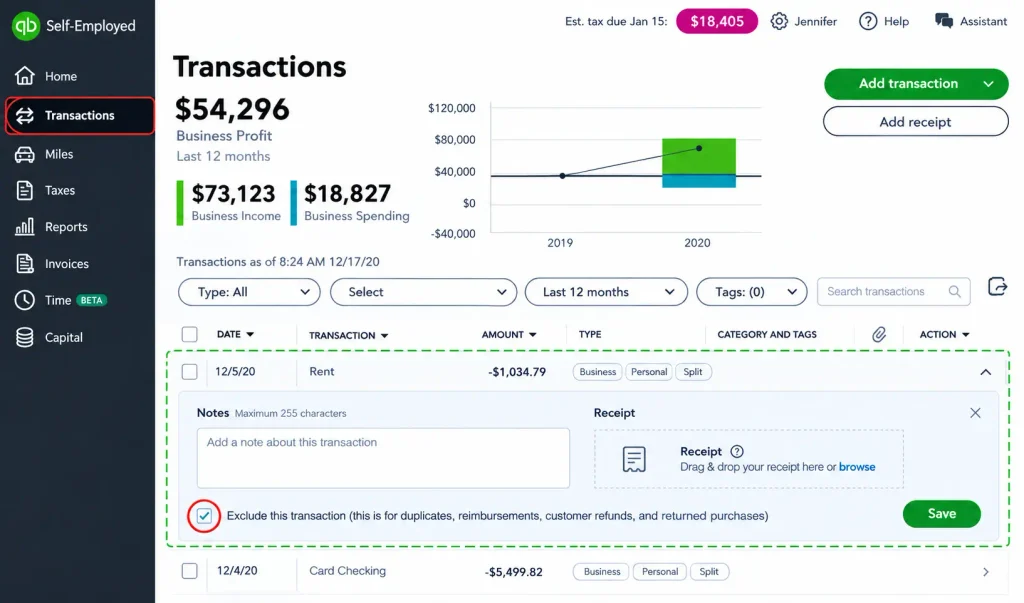Image resolution: width=1024 pixels, height=603 pixels.
Task: Click the Transactions arrows icon
Action: (25, 116)
